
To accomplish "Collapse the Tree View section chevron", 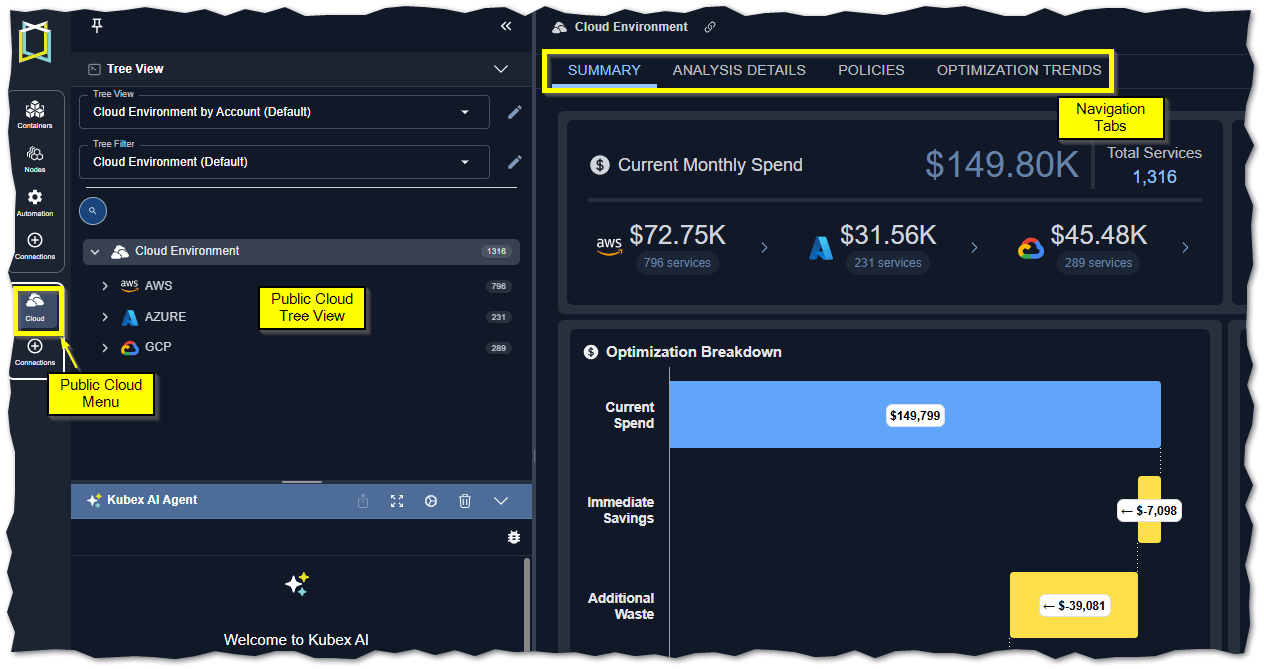I will 502,69.
